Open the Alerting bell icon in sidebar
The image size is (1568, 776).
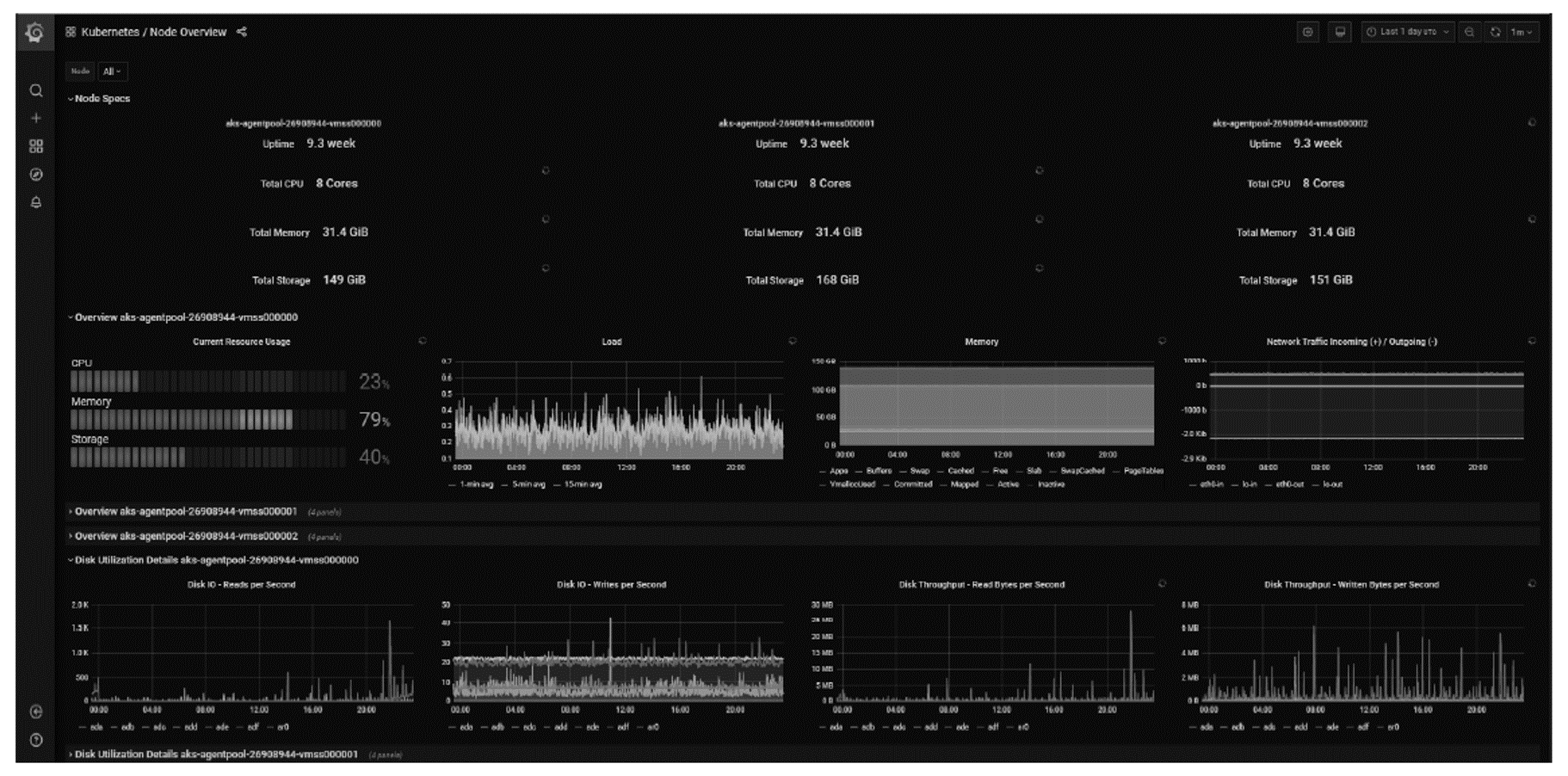pyautogui.click(x=36, y=203)
